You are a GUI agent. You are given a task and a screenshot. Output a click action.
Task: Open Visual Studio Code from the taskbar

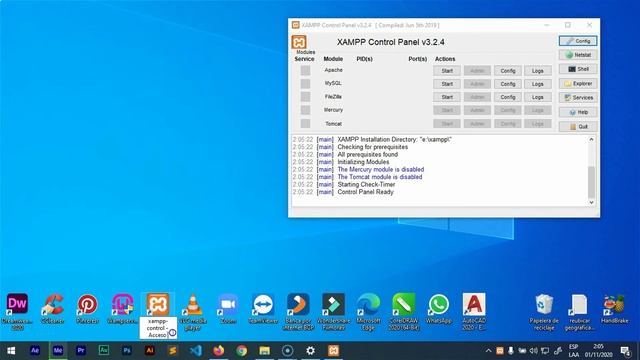coord(196,351)
